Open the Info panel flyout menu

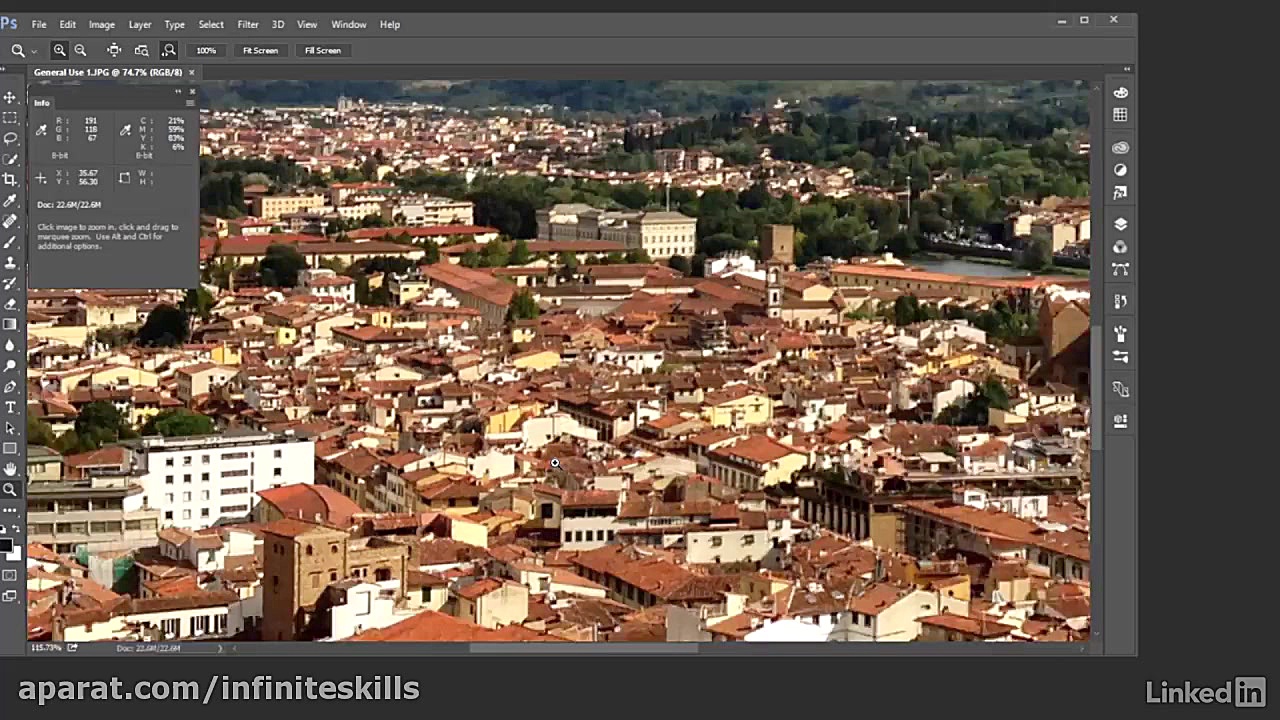(x=190, y=103)
